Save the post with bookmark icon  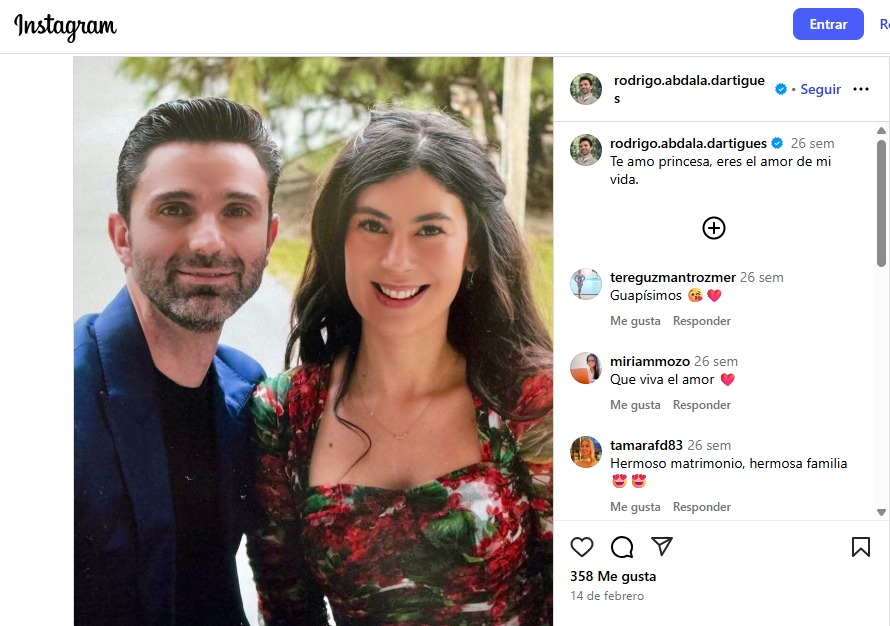[860, 547]
